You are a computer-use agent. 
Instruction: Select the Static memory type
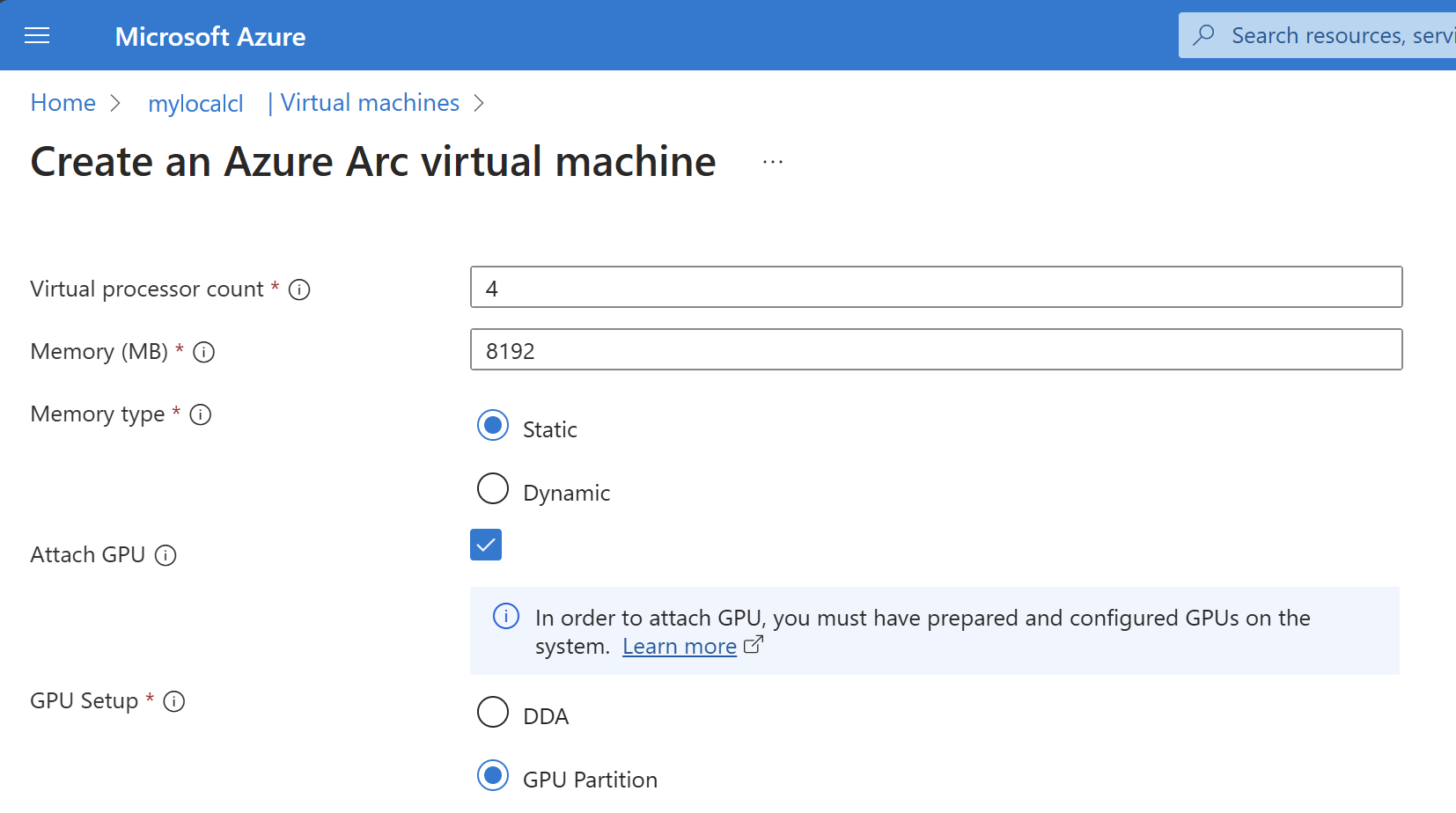(x=493, y=426)
